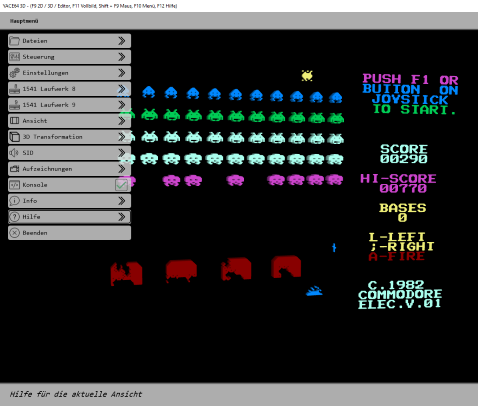Viewport: 478px width, 406px height.
Task: Click the BASES 0 counter
Action: pos(403,213)
